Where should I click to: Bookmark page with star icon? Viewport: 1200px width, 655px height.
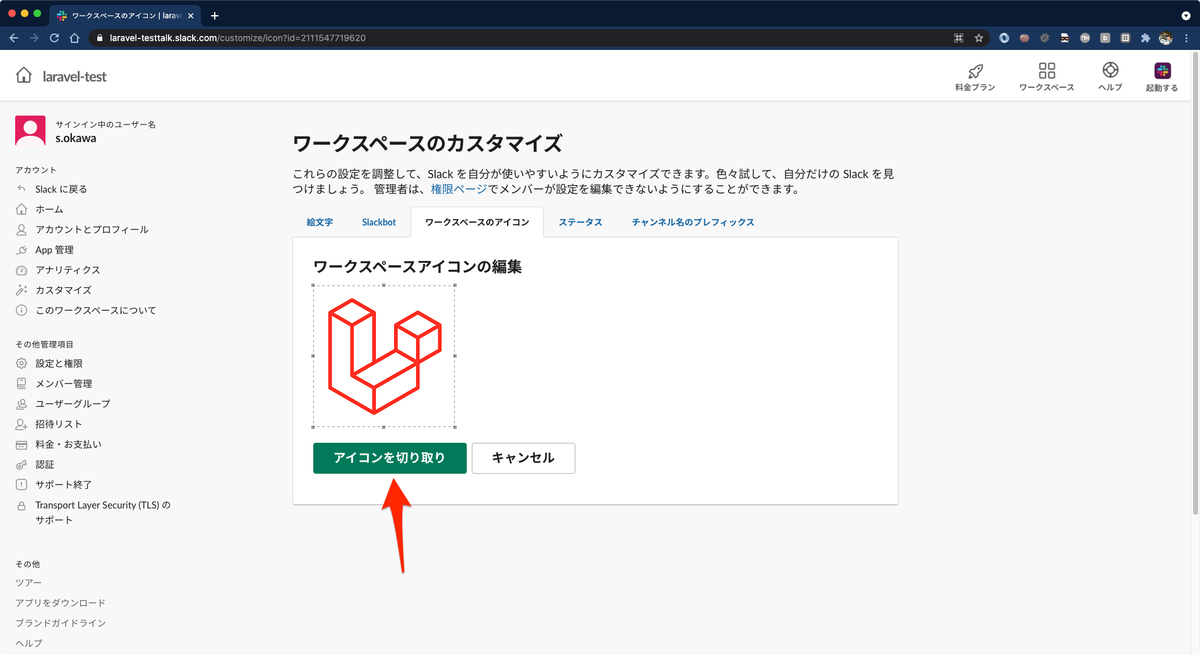pyautogui.click(x=979, y=38)
